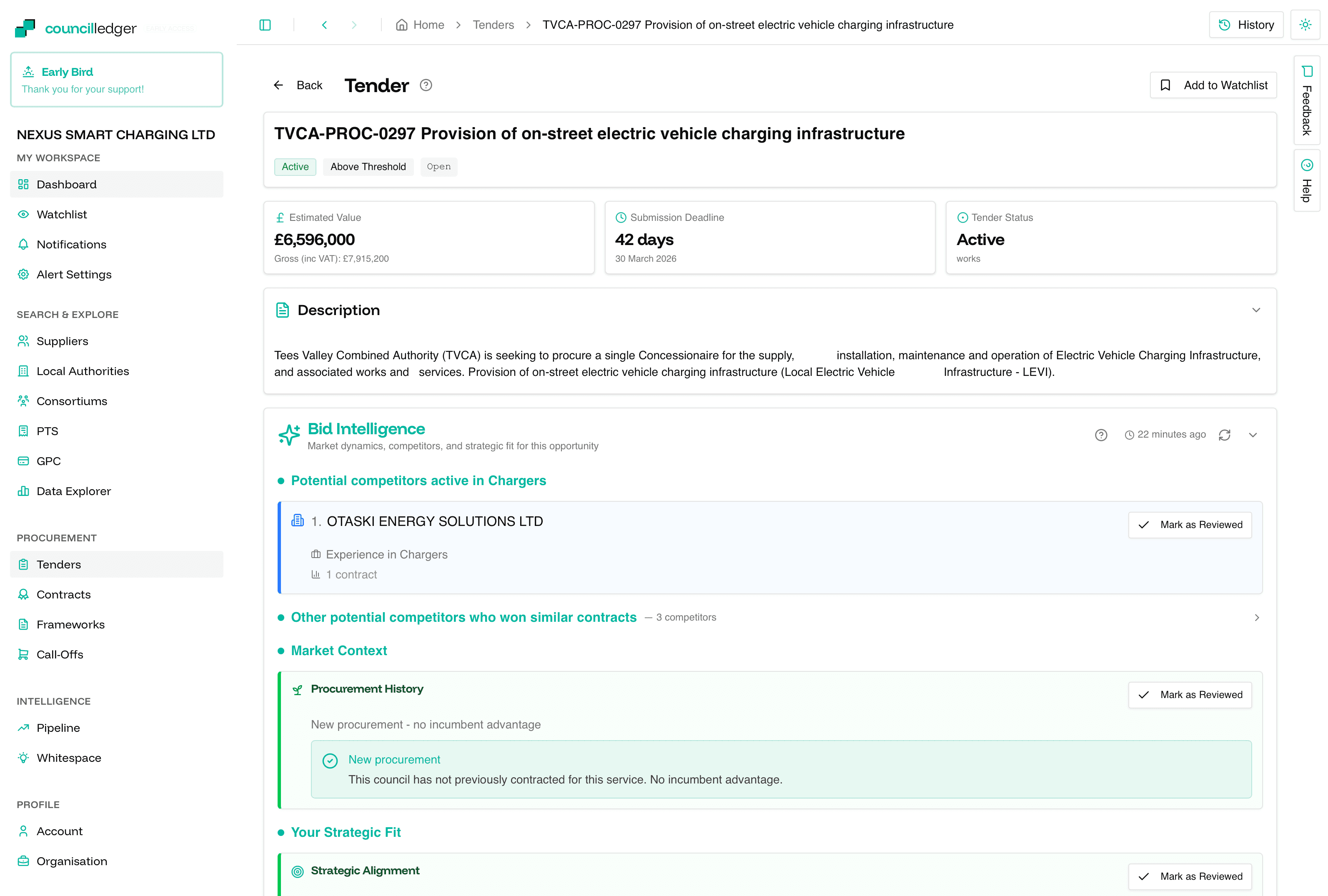Image resolution: width=1328 pixels, height=896 pixels.
Task: Mark Otaski Energy Solutions as Reviewed
Action: tap(1190, 525)
